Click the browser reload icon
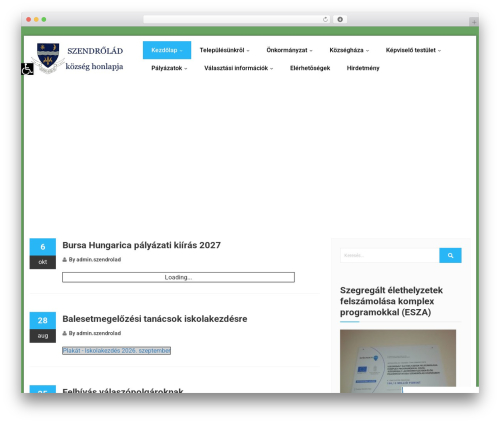Screen dimensions: 500x423 click(x=325, y=20)
